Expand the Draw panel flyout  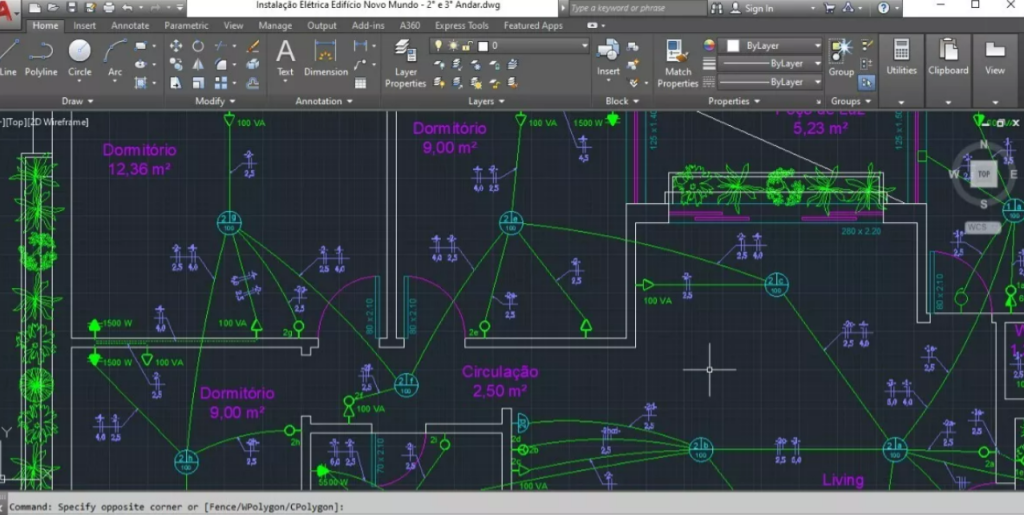click(x=77, y=101)
